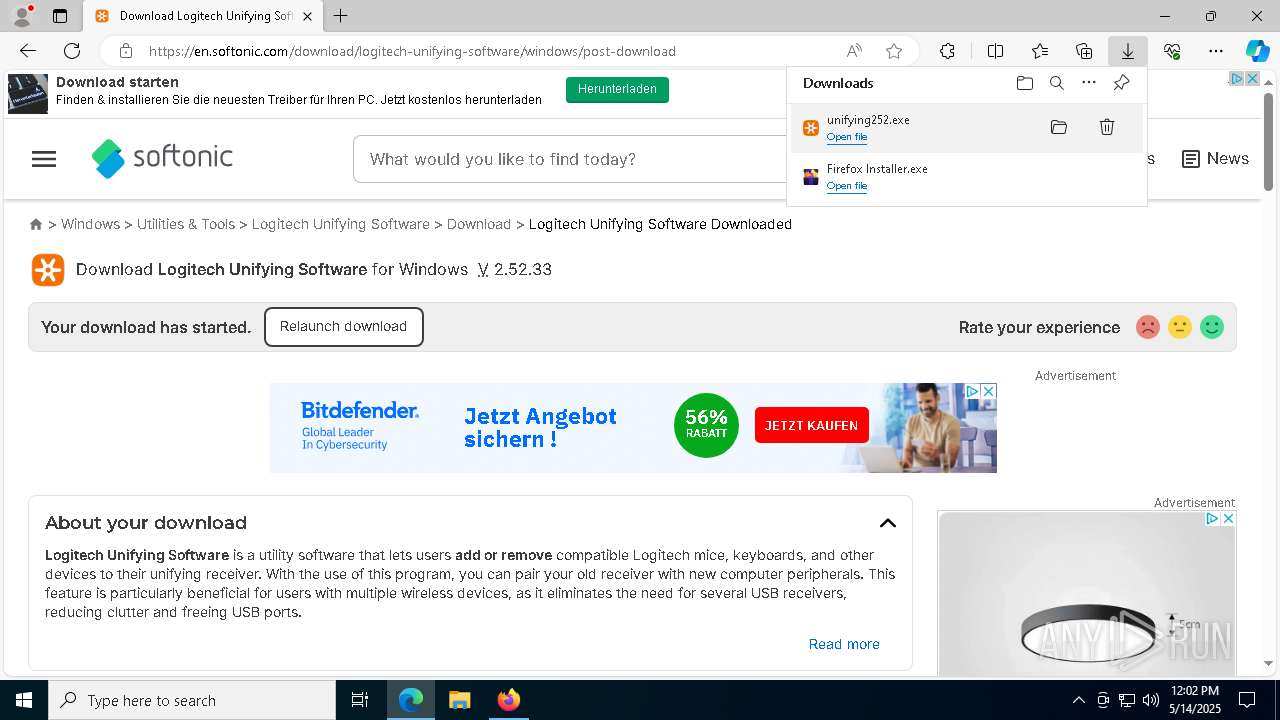Go to Download breadcrumb link

point(479,224)
